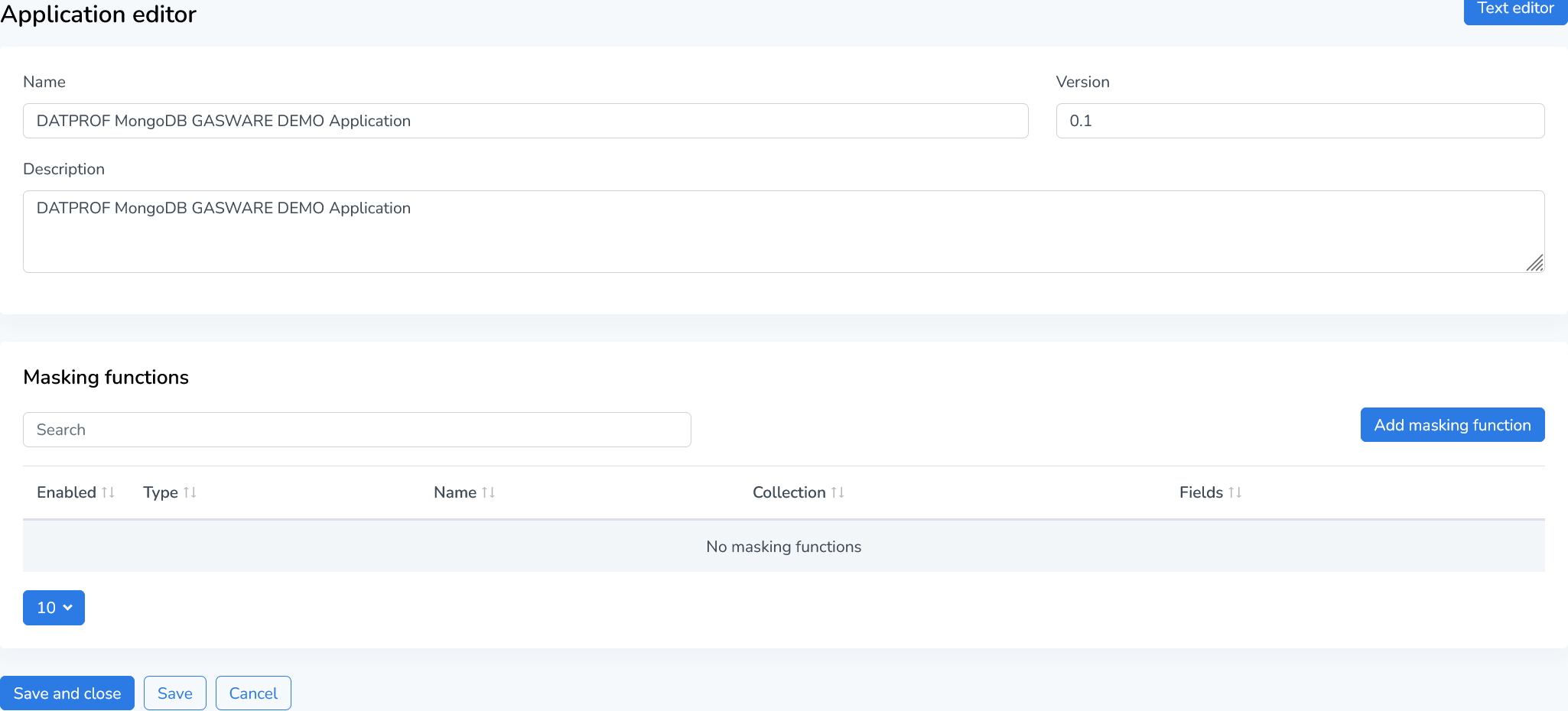Sort the table by the Enabled column
This screenshot has width=1568, height=711.
point(67,492)
